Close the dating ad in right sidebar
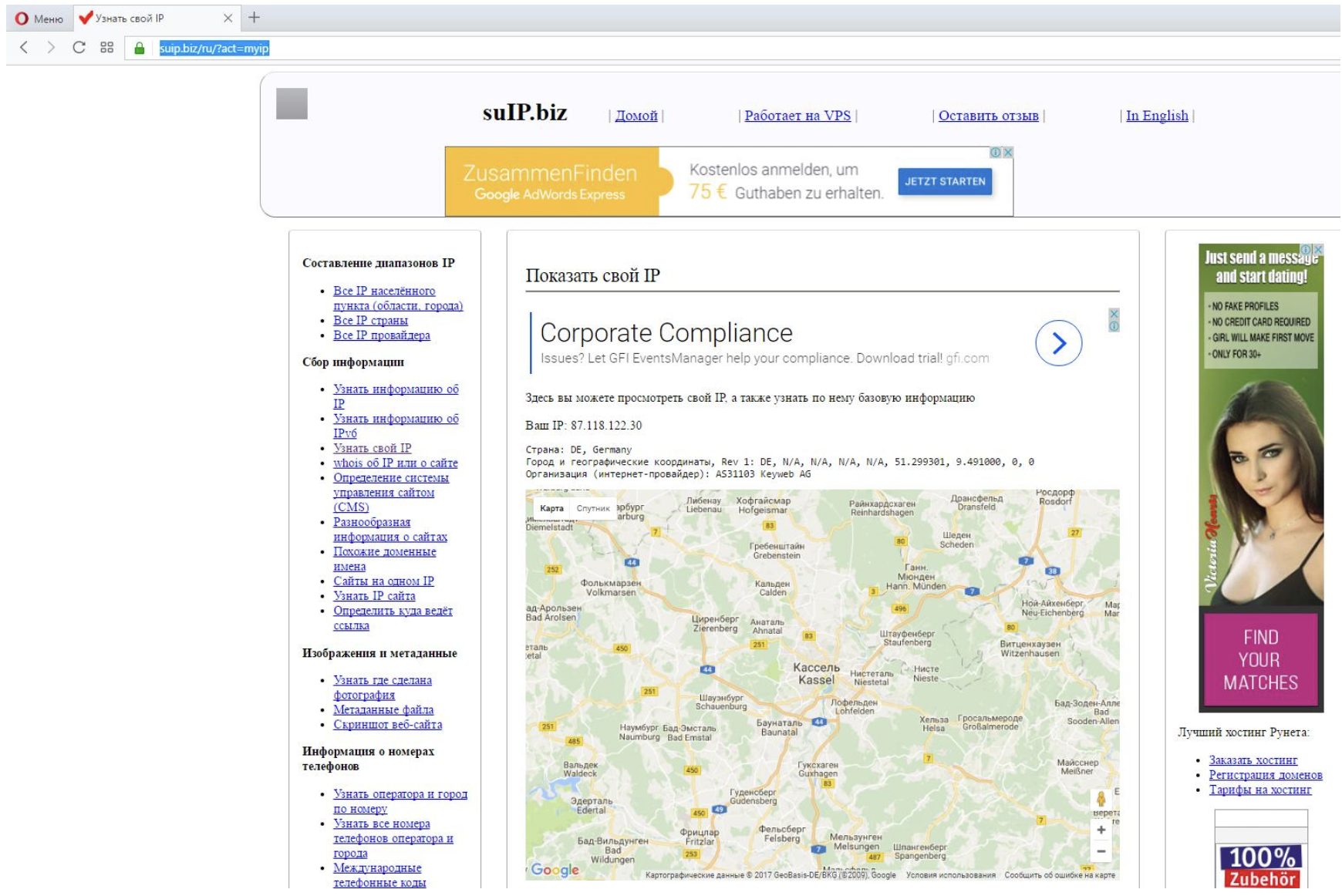1342x896 pixels. 1318,249
